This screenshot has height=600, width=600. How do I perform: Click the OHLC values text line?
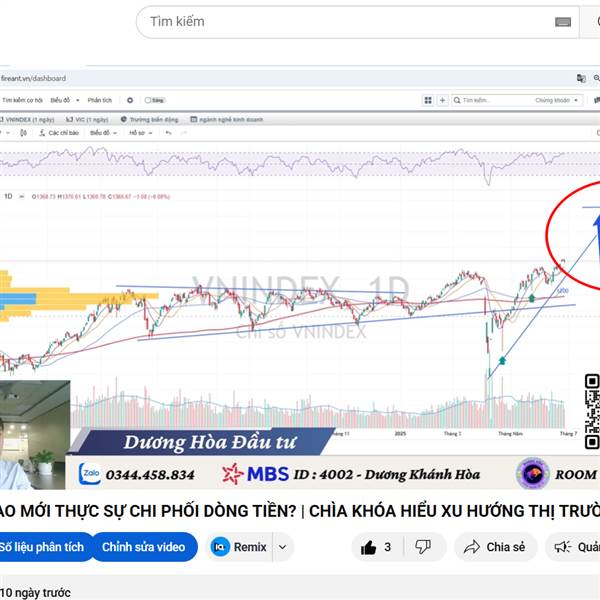101,197
